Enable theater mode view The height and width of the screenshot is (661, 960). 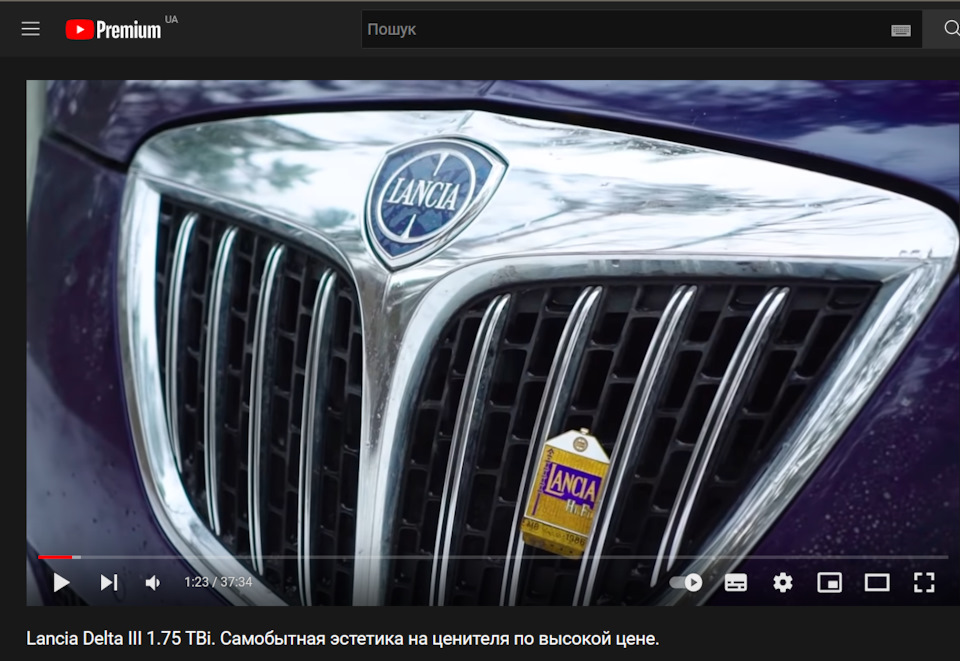pyautogui.click(x=877, y=583)
